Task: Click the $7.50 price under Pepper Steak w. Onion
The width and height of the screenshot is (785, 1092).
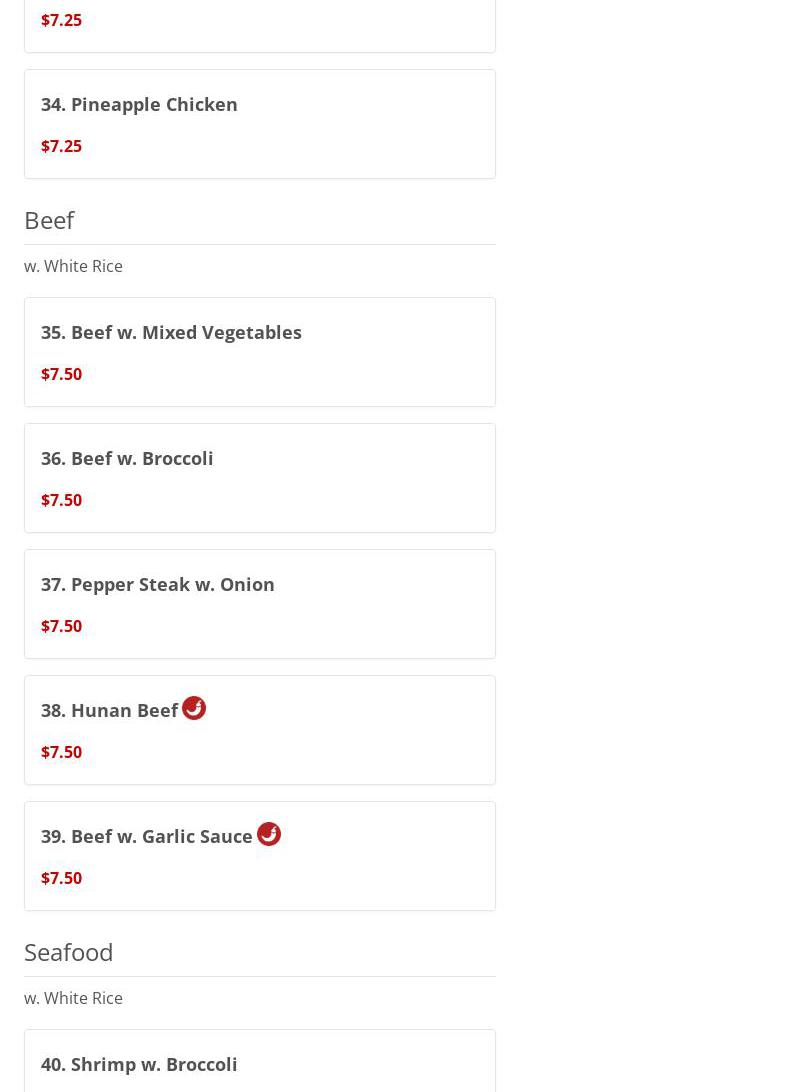Action: [61, 626]
